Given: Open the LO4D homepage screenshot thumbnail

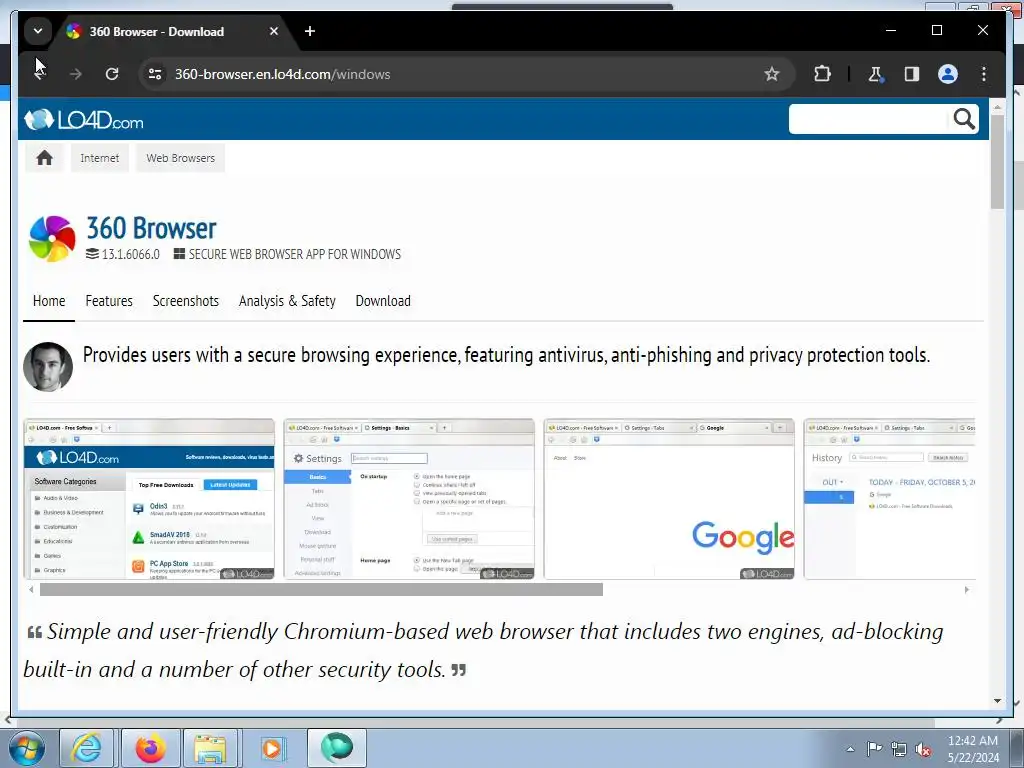Looking at the screenshot, I should coord(149,499).
